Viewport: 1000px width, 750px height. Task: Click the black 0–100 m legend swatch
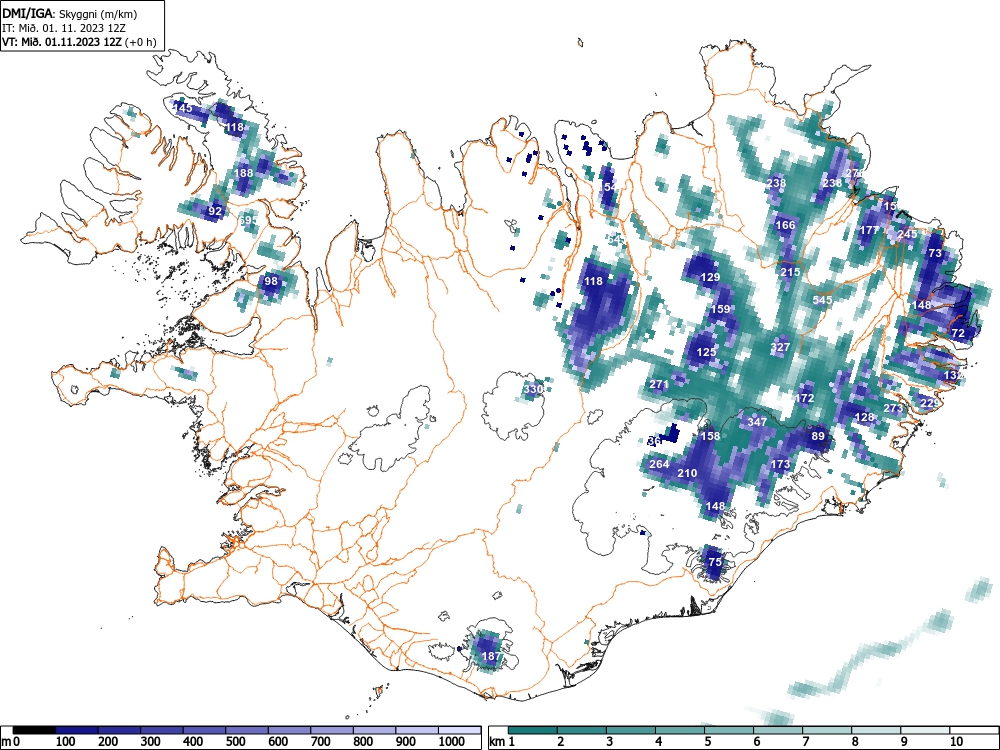click(x=34, y=730)
